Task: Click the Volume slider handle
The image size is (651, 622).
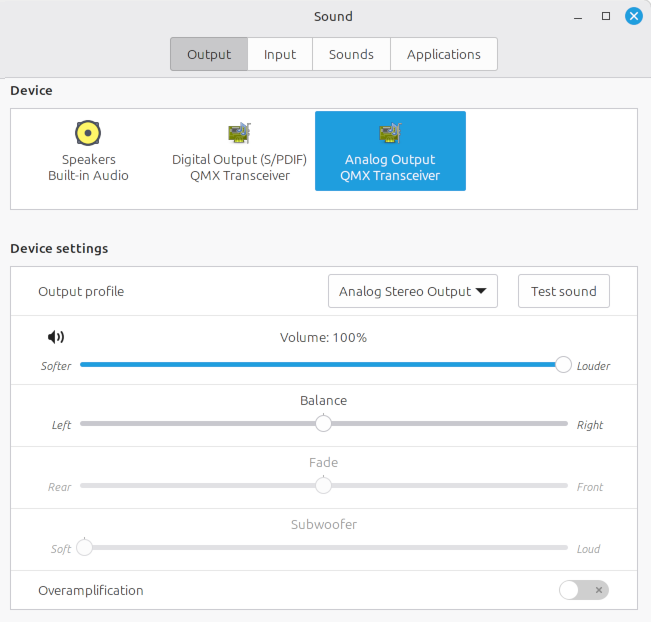Action: pyautogui.click(x=563, y=365)
